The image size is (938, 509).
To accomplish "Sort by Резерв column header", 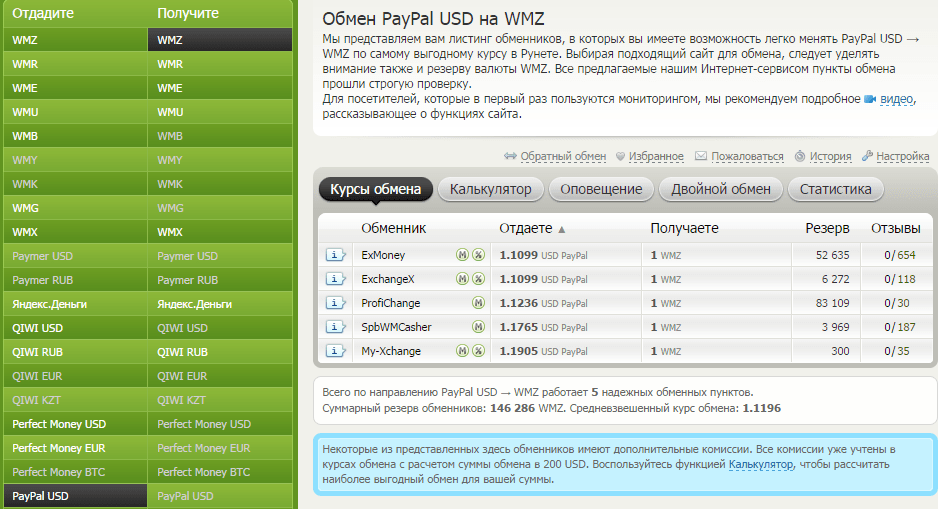I will 827,228.
